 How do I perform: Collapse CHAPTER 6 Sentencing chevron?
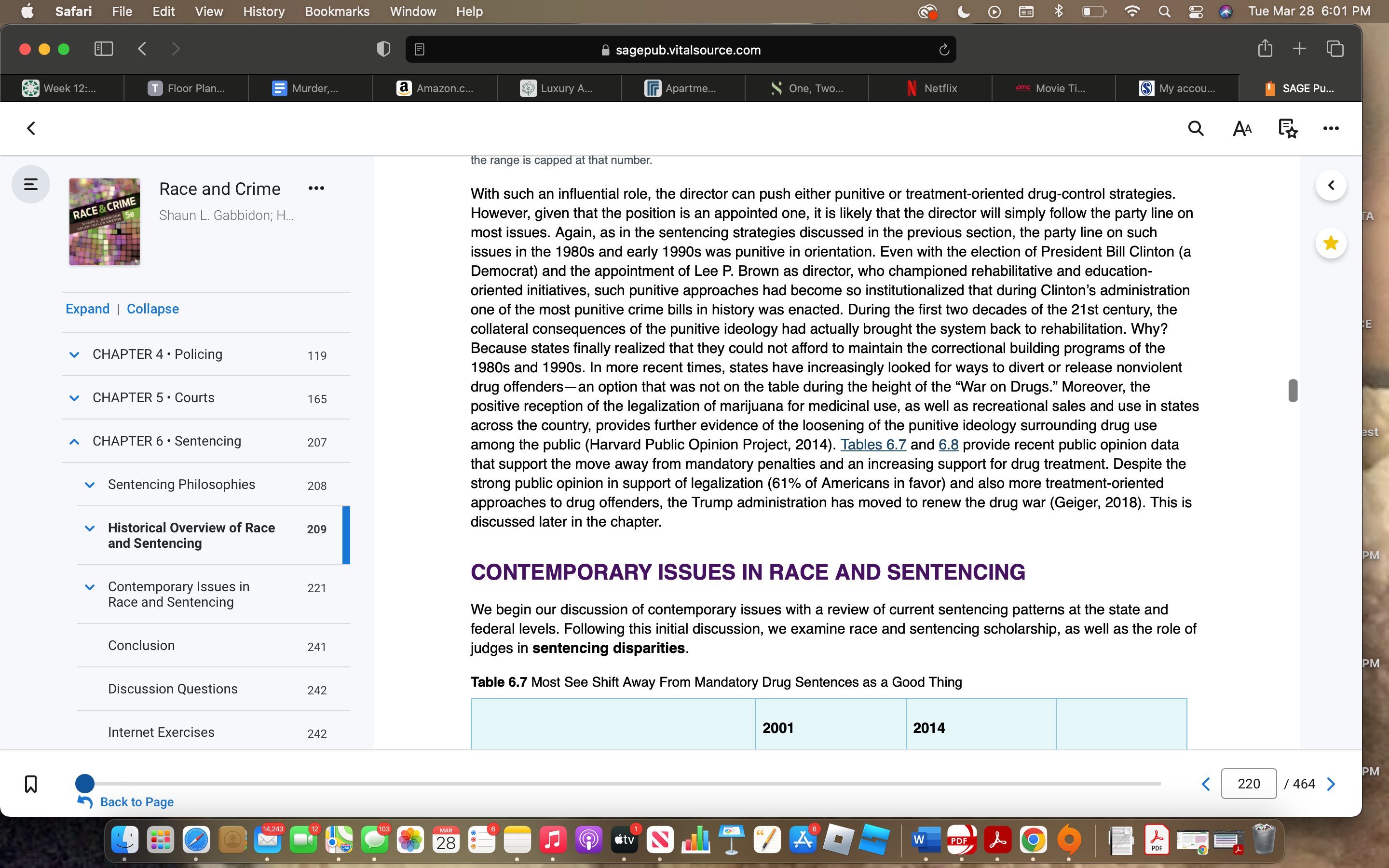tap(74, 441)
